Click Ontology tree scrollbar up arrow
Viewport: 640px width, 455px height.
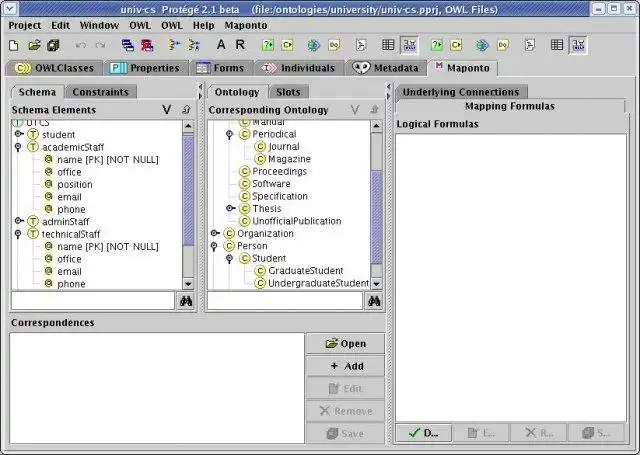376,126
